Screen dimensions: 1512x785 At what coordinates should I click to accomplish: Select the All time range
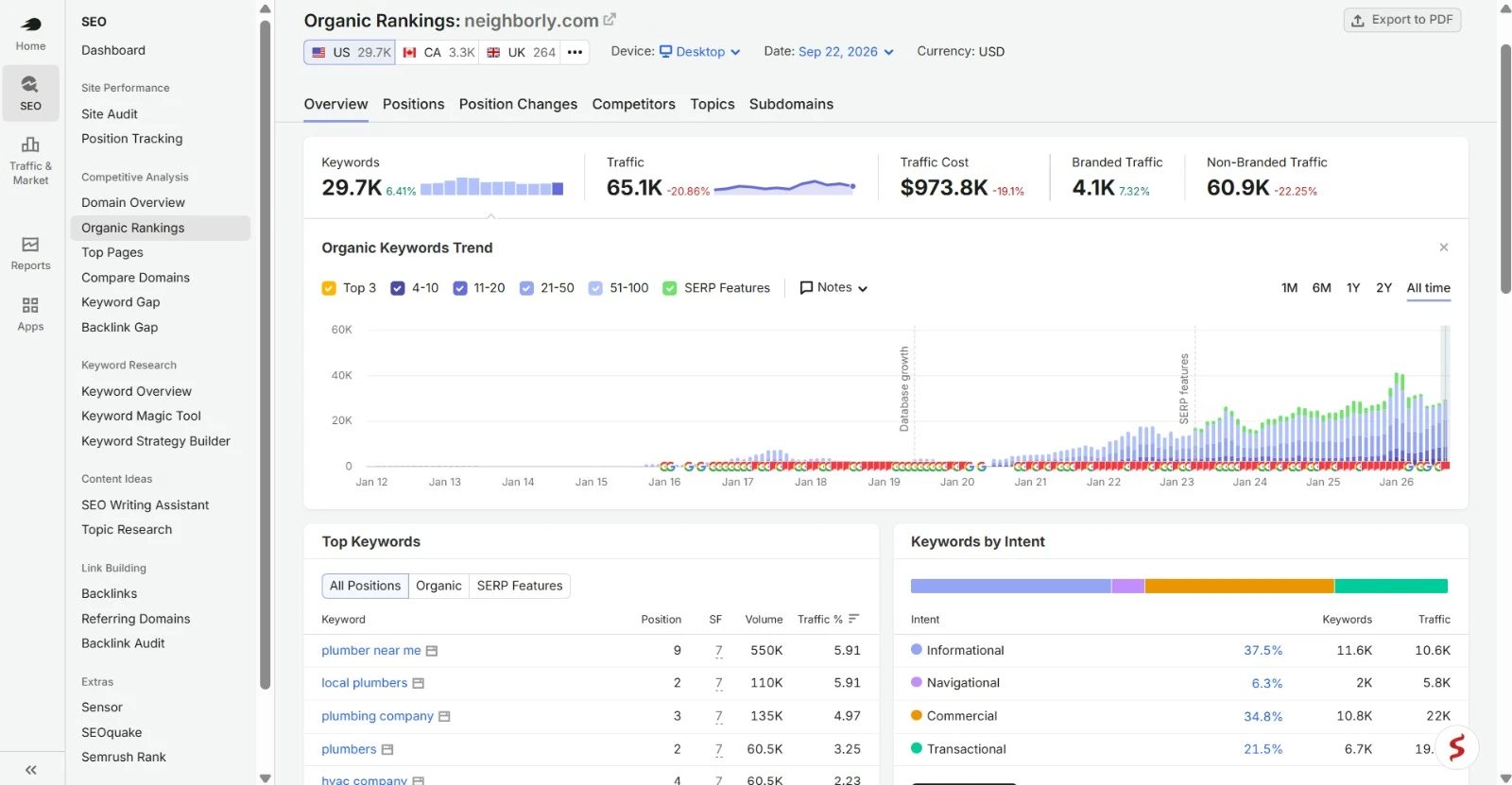[1428, 288]
